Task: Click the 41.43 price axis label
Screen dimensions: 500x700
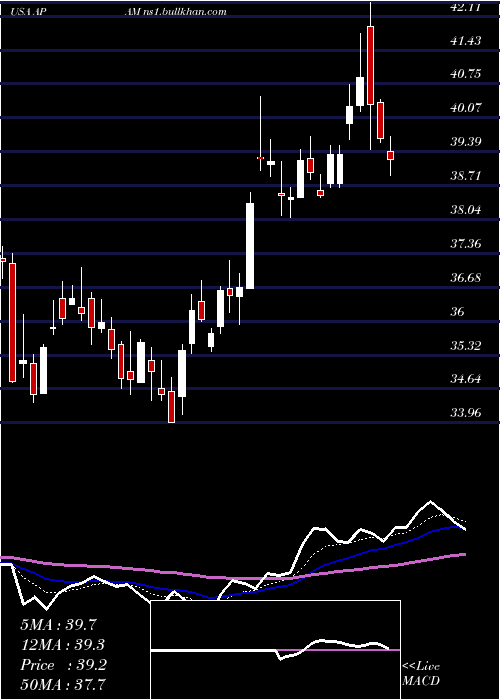Action: point(465,41)
